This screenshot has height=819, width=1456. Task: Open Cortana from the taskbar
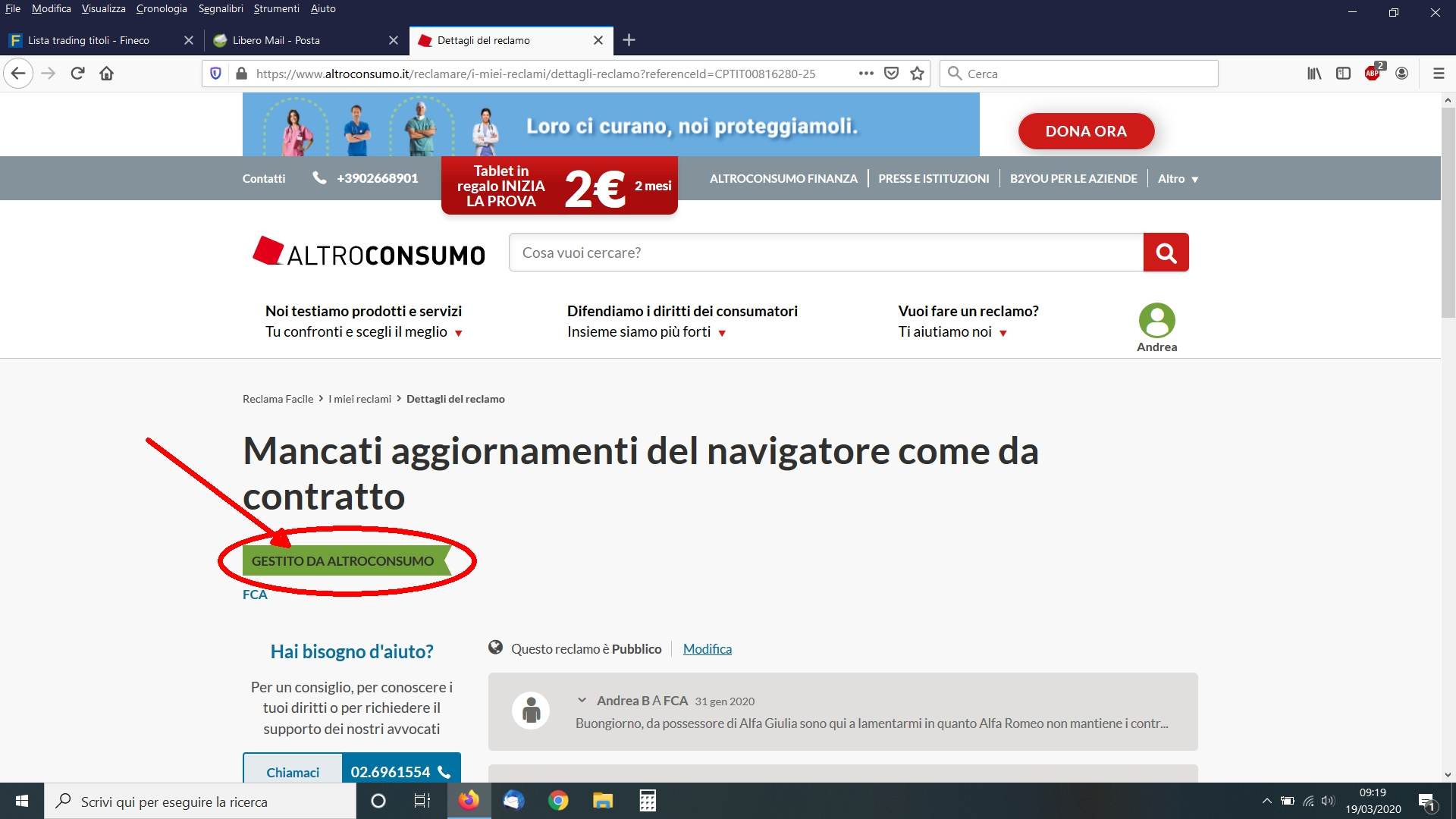click(x=378, y=801)
